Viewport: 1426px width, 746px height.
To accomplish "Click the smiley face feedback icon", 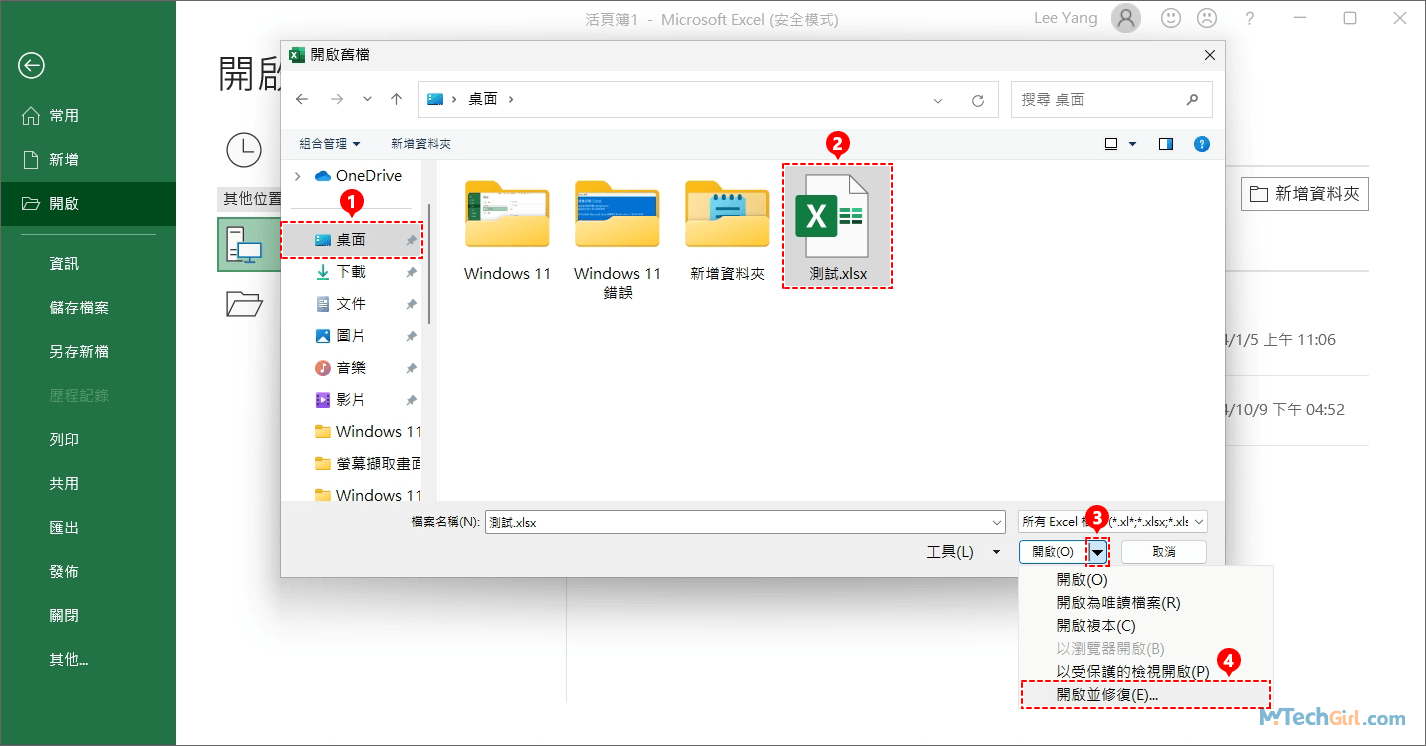I will pos(1170,18).
